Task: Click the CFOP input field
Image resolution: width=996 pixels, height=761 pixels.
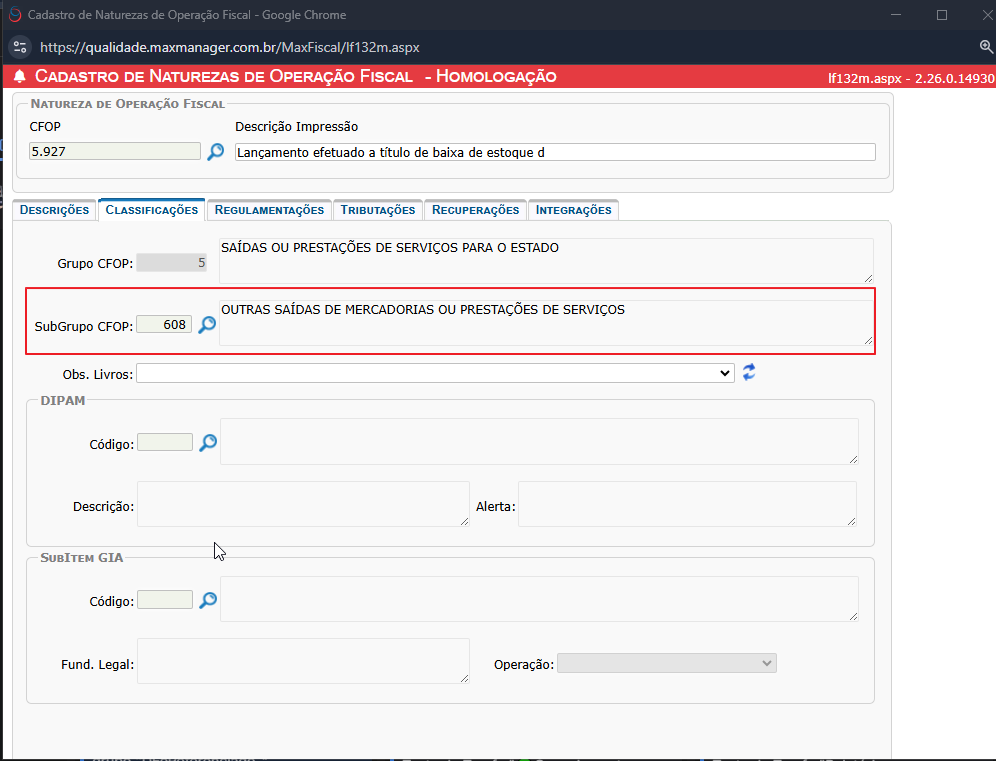Action: pyautogui.click(x=115, y=151)
